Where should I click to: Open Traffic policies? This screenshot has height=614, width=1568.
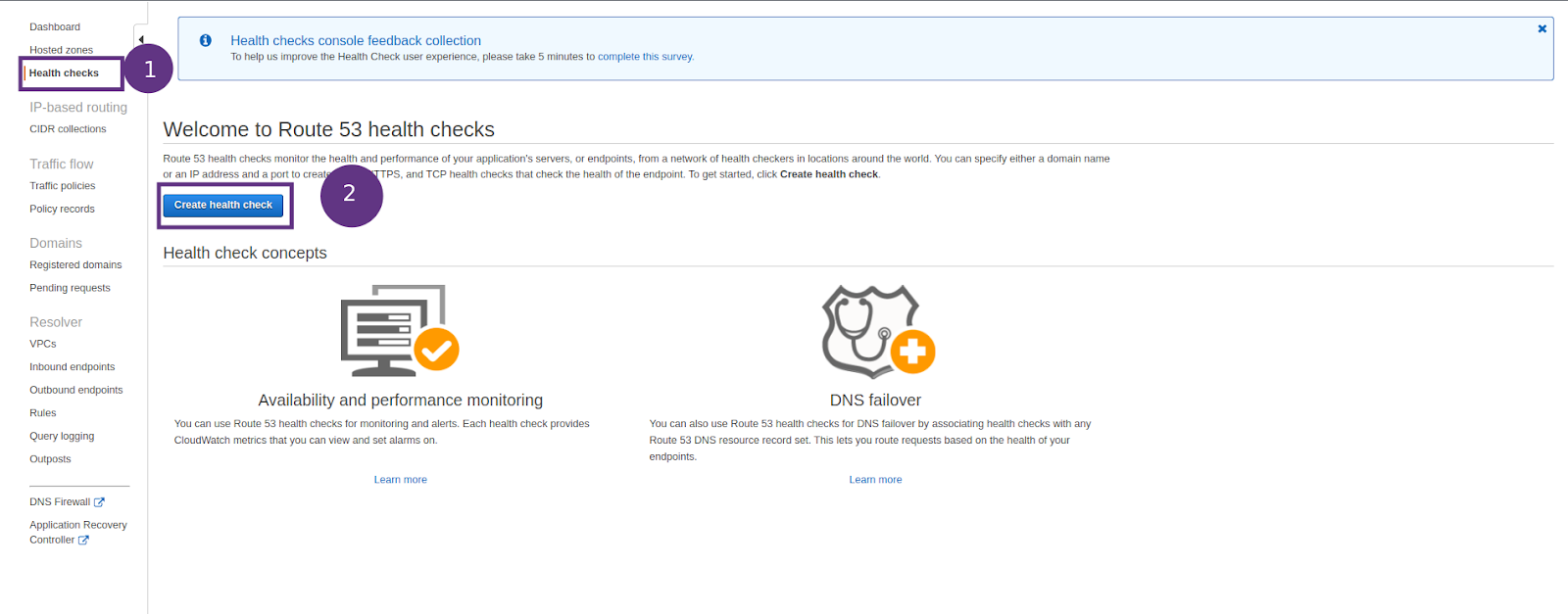[63, 186]
